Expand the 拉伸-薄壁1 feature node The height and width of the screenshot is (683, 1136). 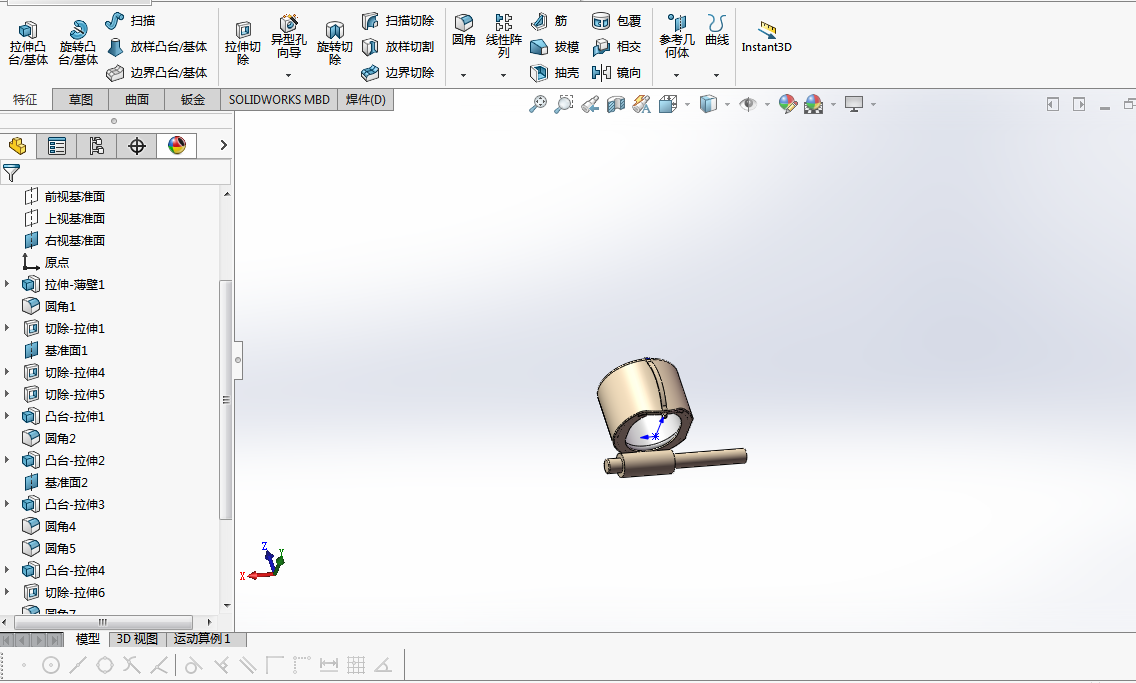click(x=7, y=284)
